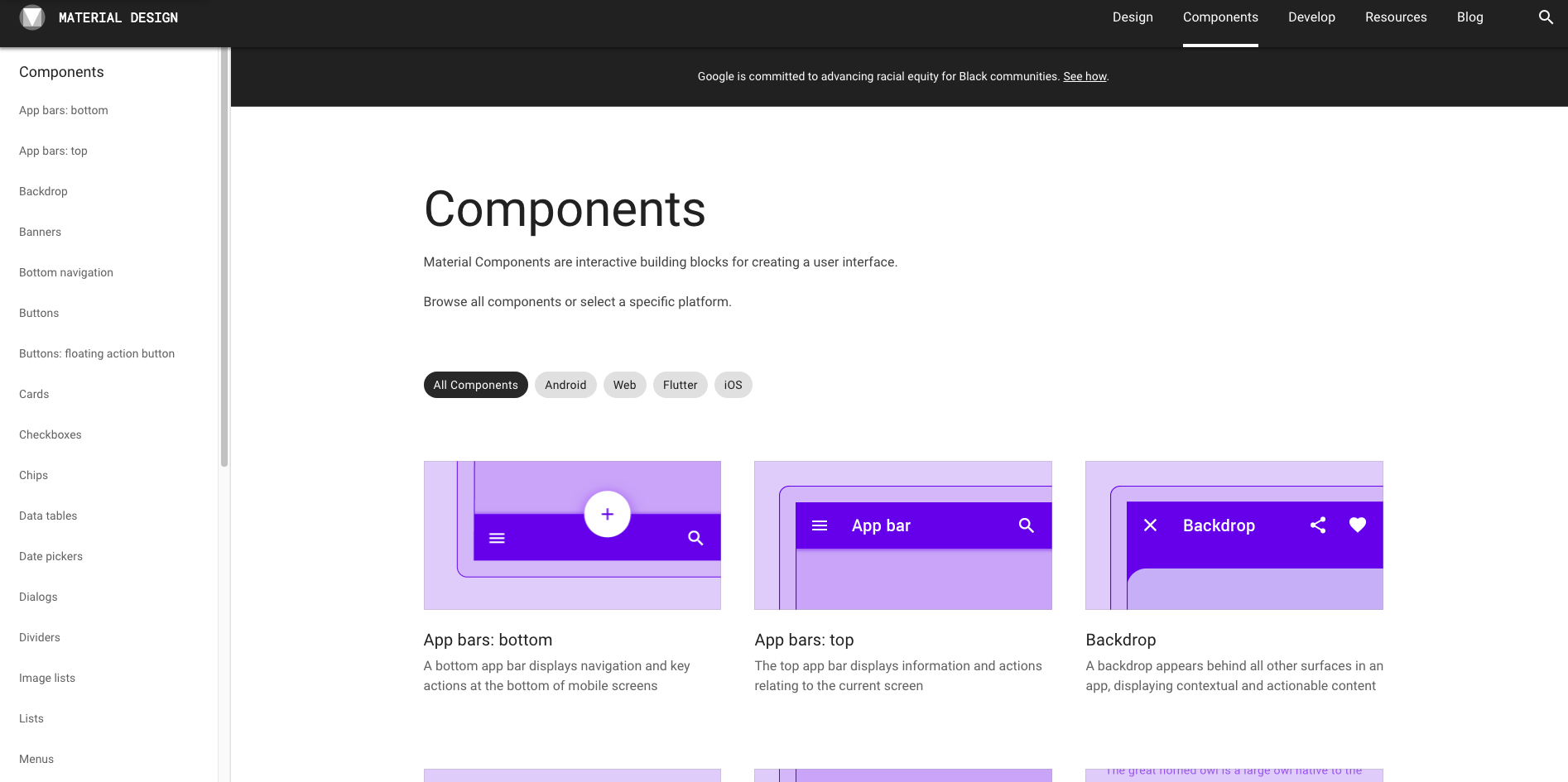Select the Components tab in header
This screenshot has height=782, width=1568.
point(1220,17)
